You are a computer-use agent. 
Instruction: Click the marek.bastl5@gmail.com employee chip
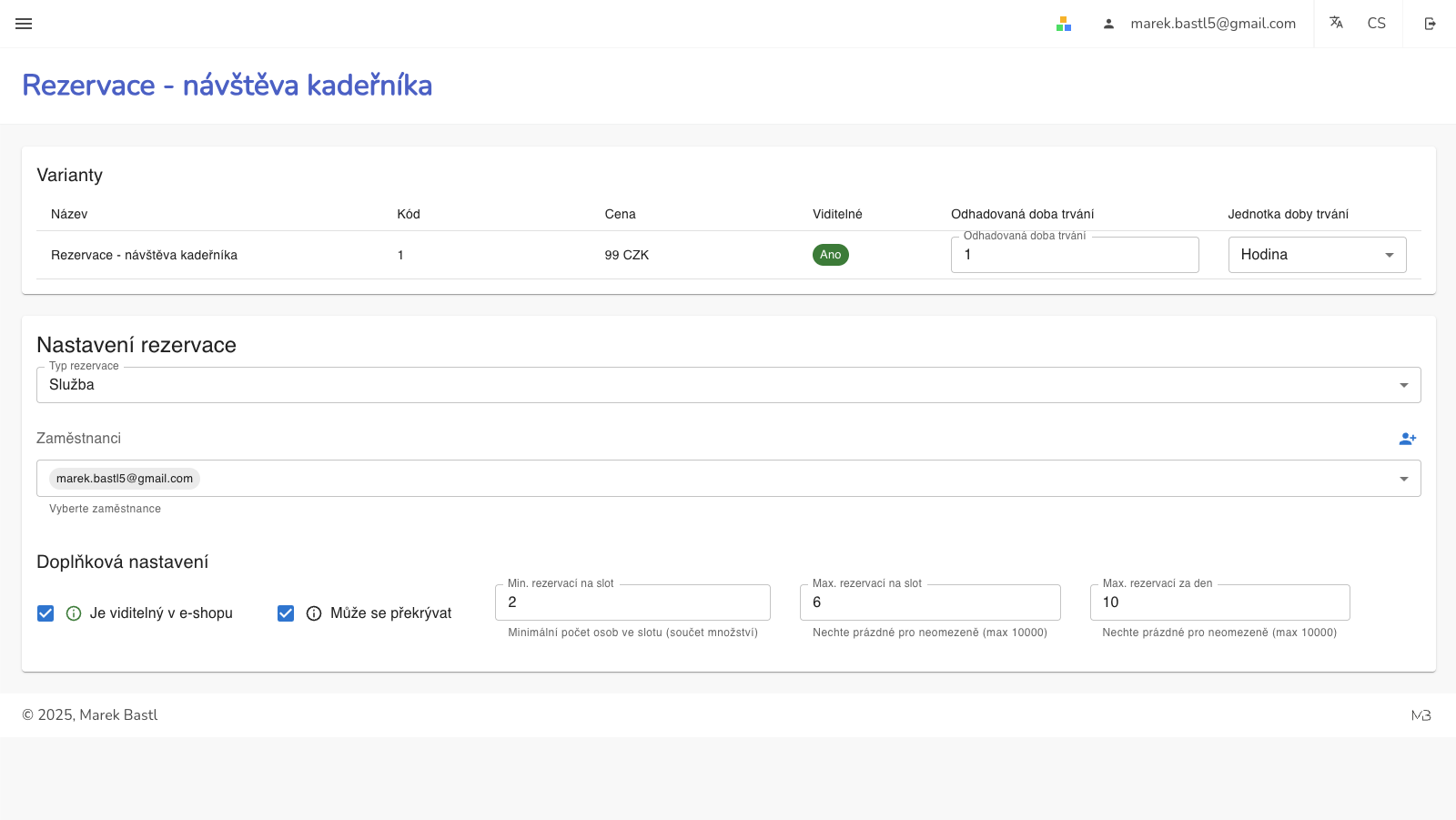point(125,479)
